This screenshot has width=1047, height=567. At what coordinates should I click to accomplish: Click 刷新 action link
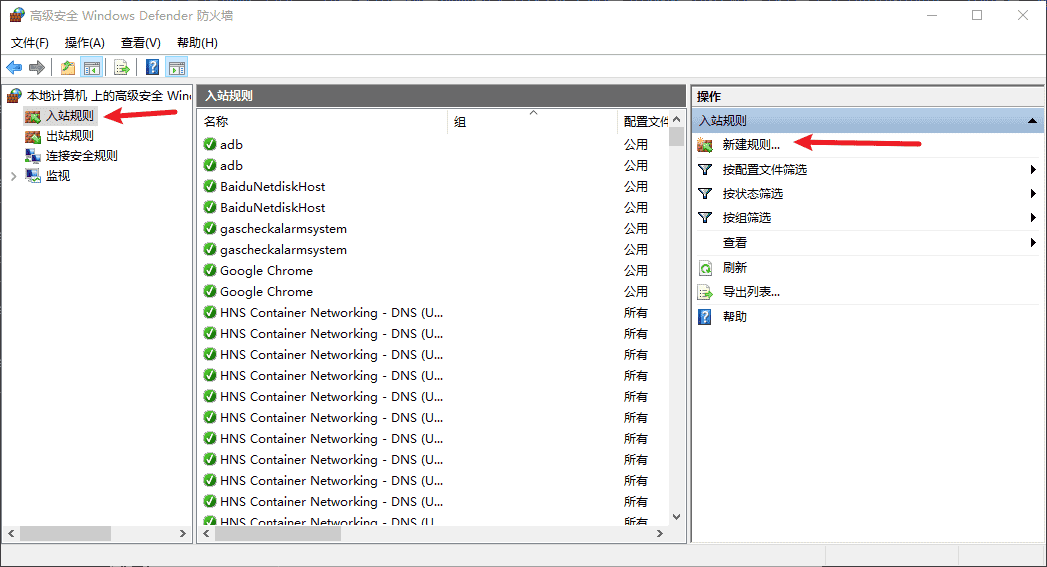735,268
